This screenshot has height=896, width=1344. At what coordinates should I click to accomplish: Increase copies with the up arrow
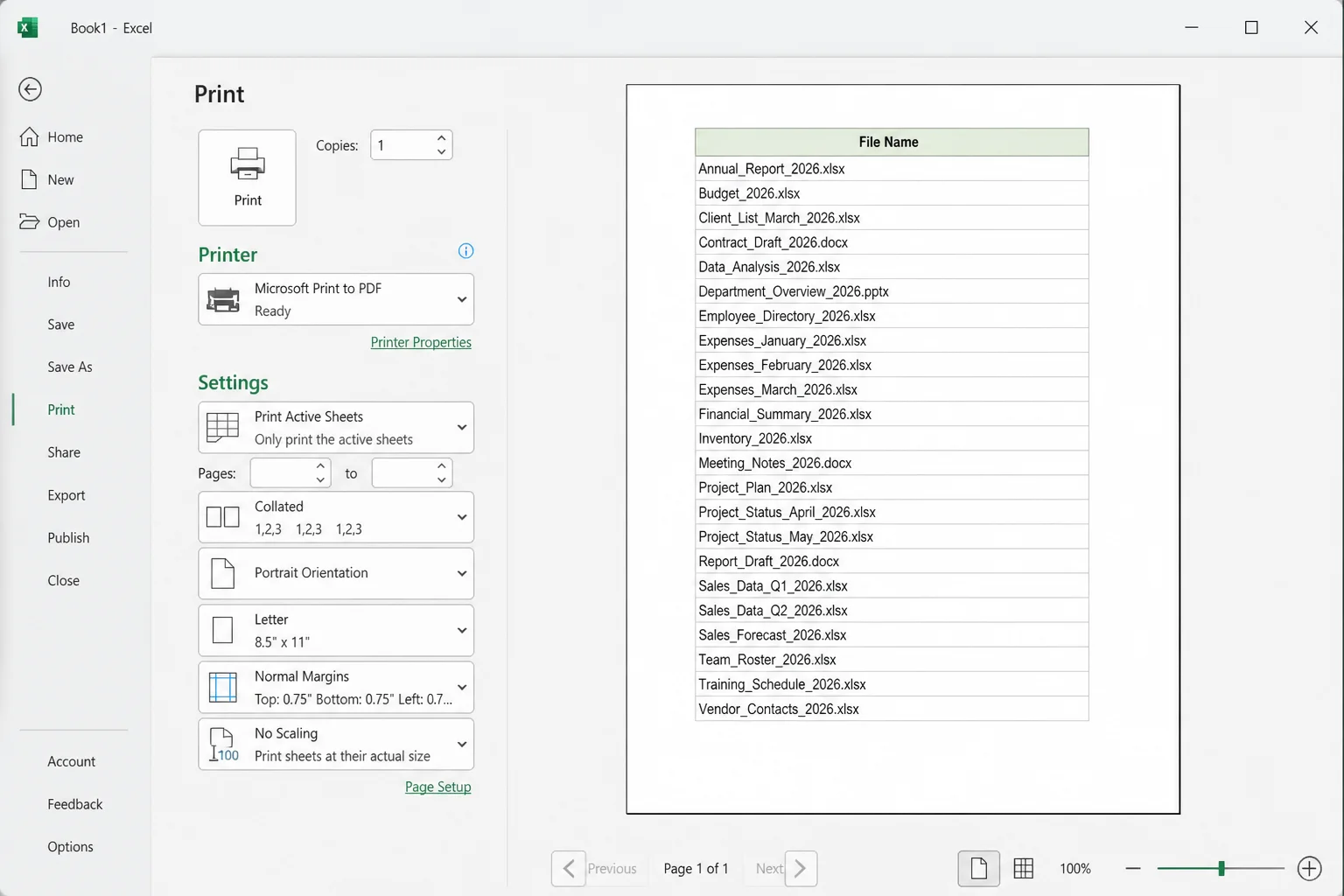(441, 138)
